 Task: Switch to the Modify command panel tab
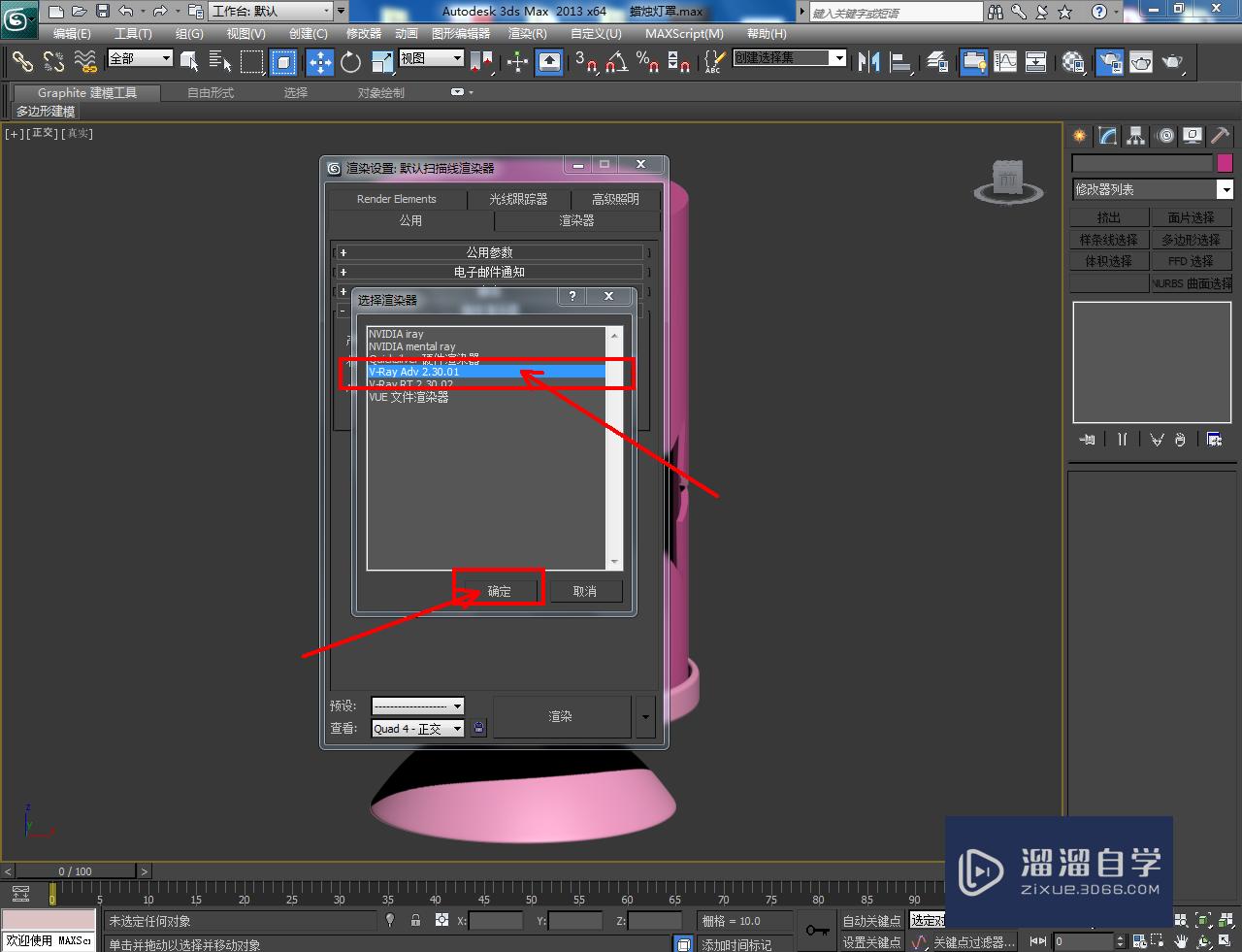1107,136
